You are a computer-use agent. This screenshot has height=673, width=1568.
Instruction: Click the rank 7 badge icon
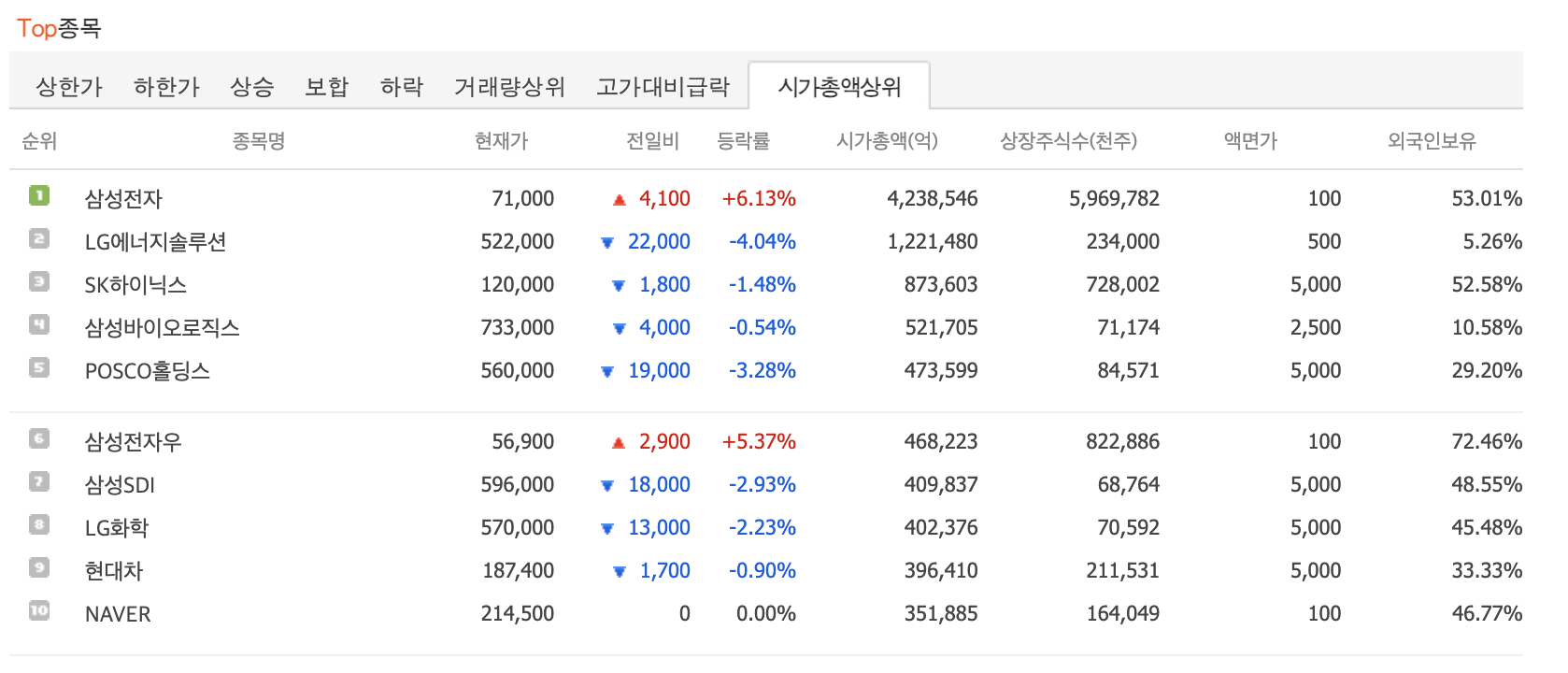click(x=39, y=481)
